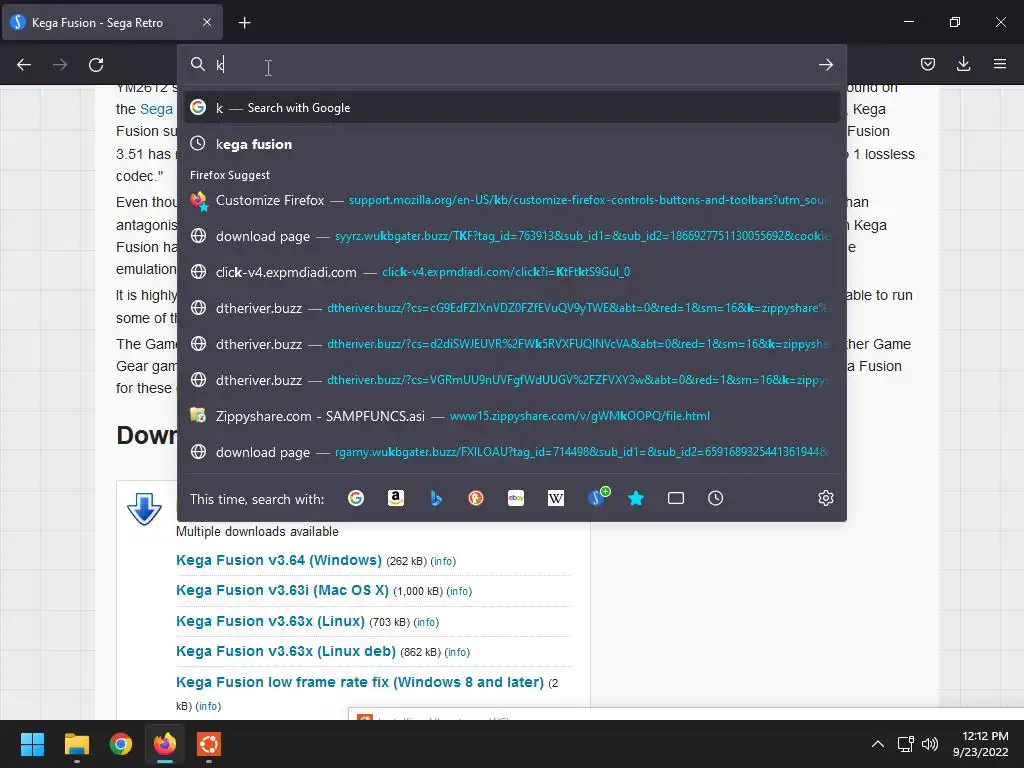Search this time with Wikipedia
This screenshot has width=1024, height=768.
[x=556, y=498]
